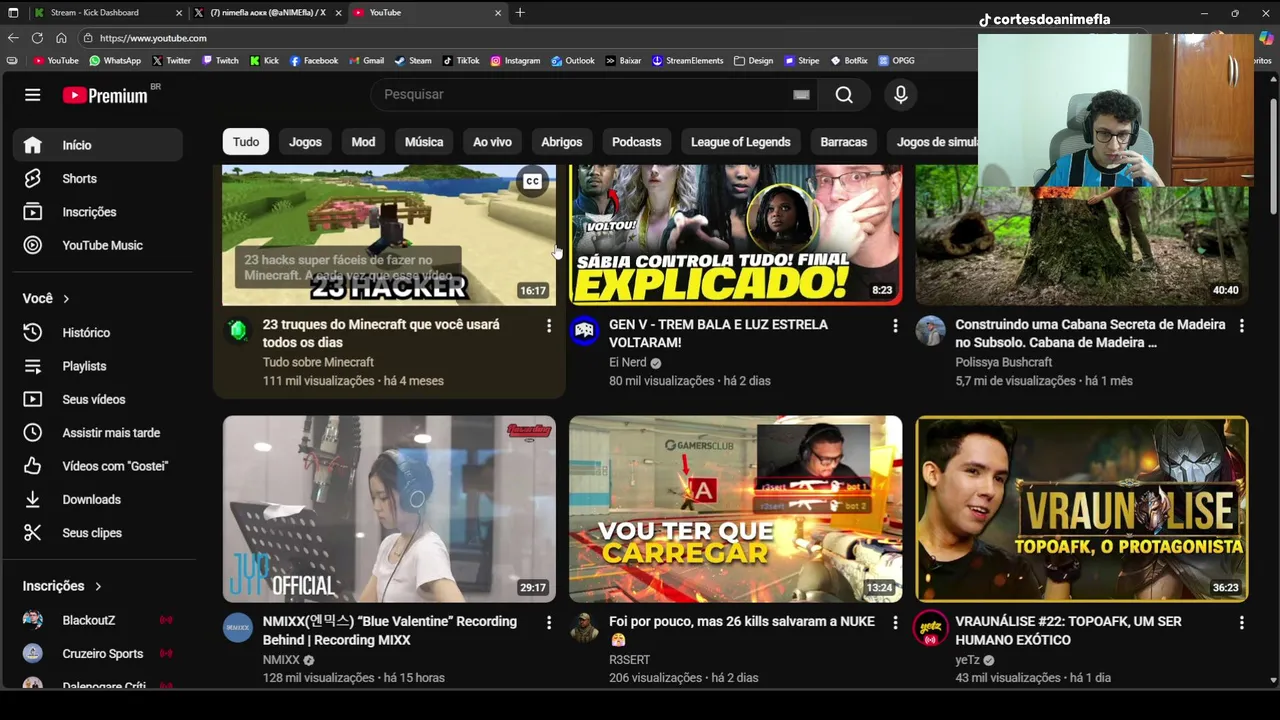Open a new browser tab

point(520,13)
